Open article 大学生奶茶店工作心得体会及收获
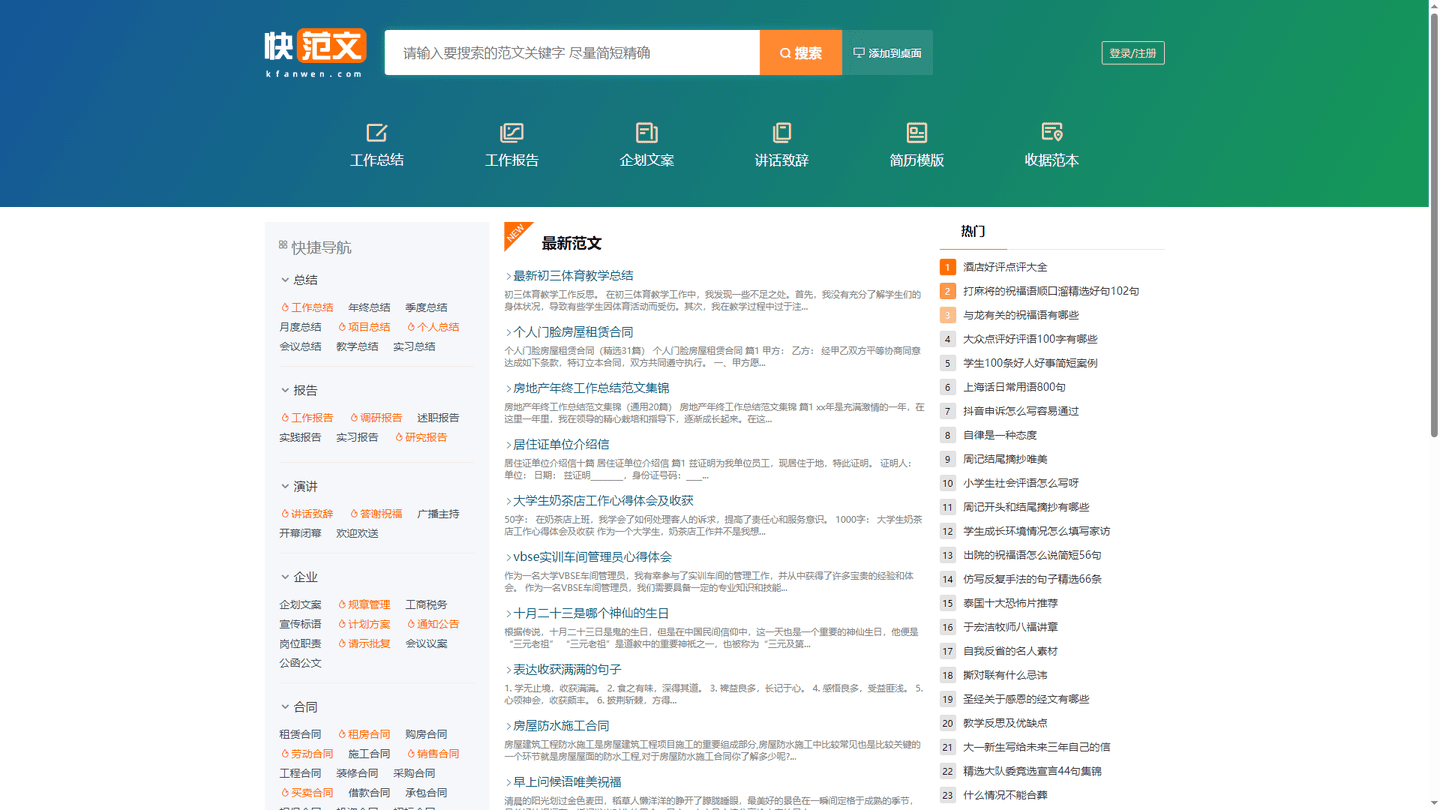1440x810 pixels. 603,501
